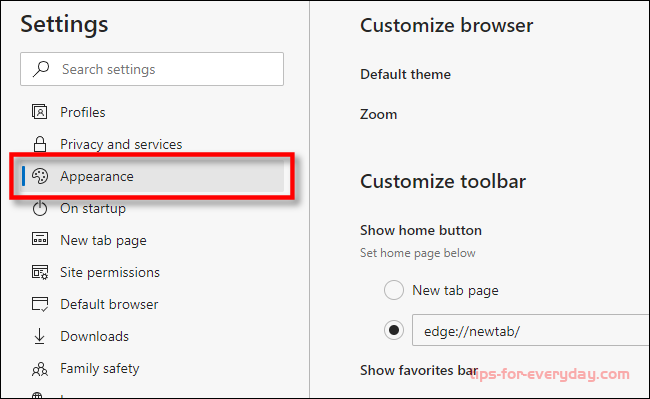The width and height of the screenshot is (650, 399).
Task: Click the magnifier icon in search box
Action: [41, 69]
